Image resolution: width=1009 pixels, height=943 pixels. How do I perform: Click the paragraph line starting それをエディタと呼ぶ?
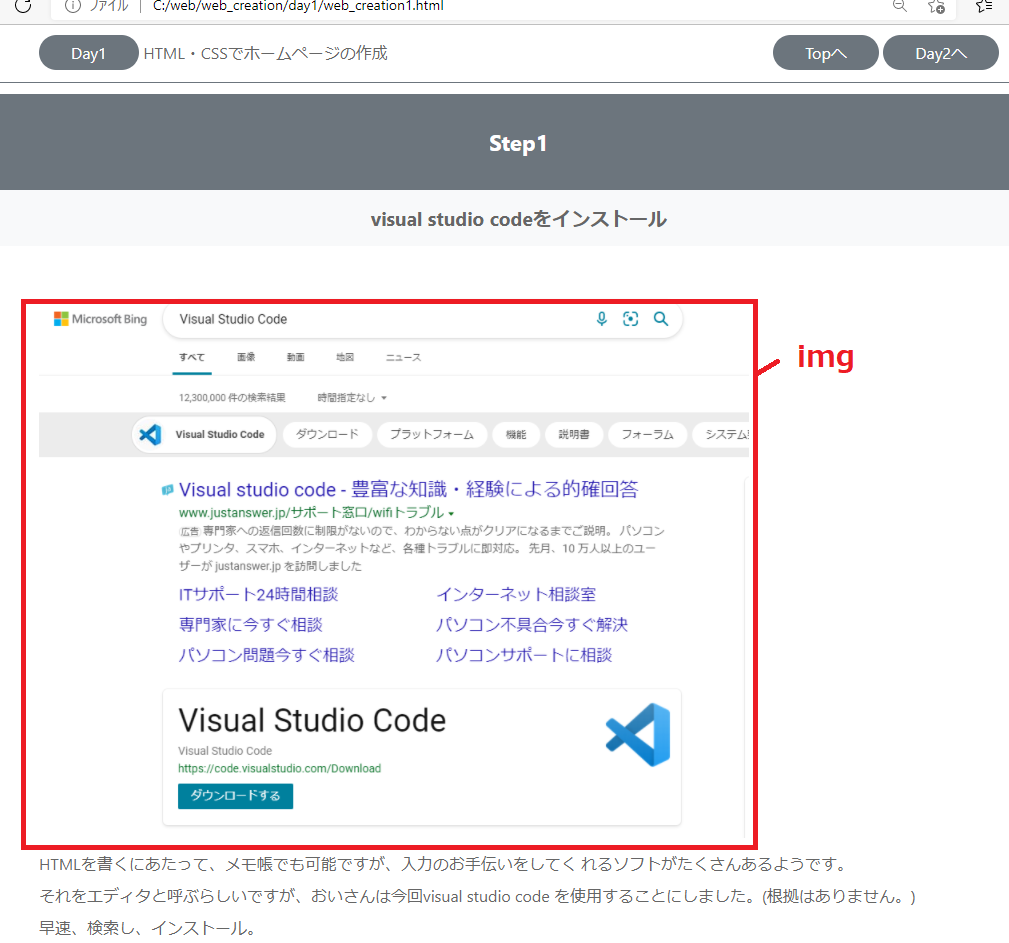pyautogui.click(x=477, y=896)
